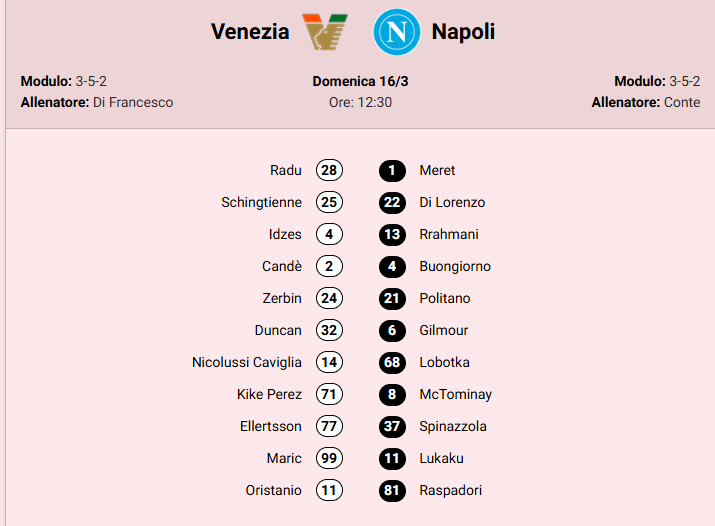
Task: Click player name McTominay
Action: tap(455, 394)
